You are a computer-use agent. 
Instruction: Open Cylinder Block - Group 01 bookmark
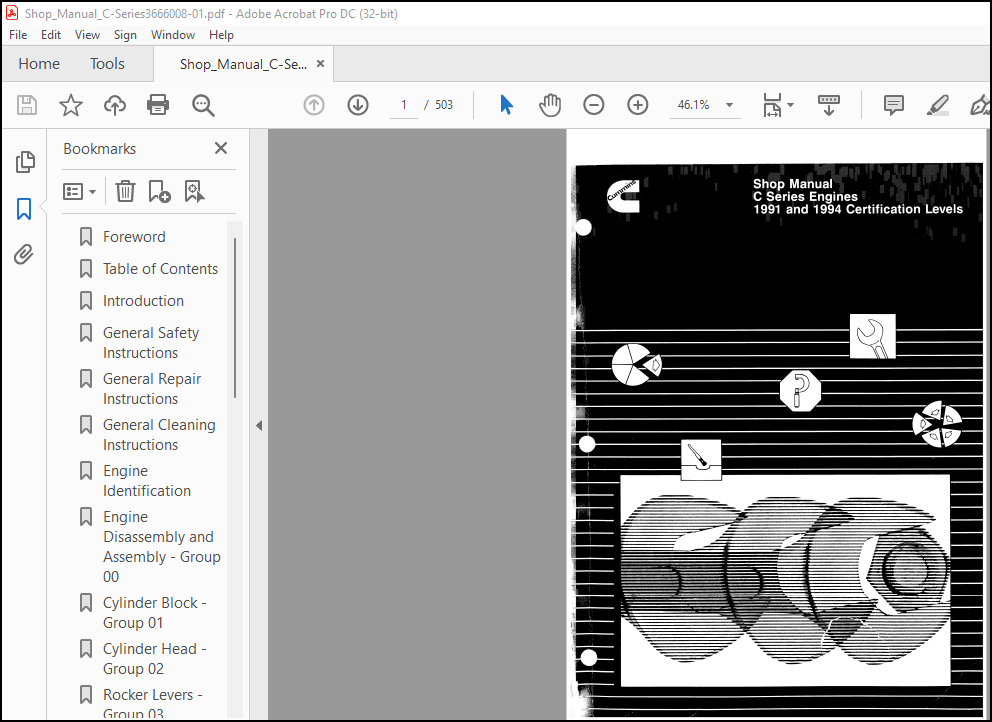click(154, 613)
